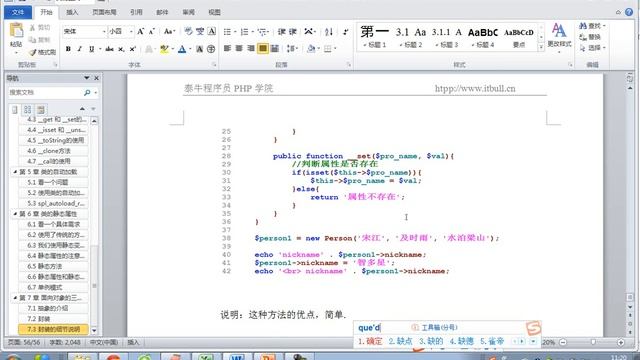Screen dimensions: 640x360
Task: Click the character shading icon
Action: pos(200,49)
